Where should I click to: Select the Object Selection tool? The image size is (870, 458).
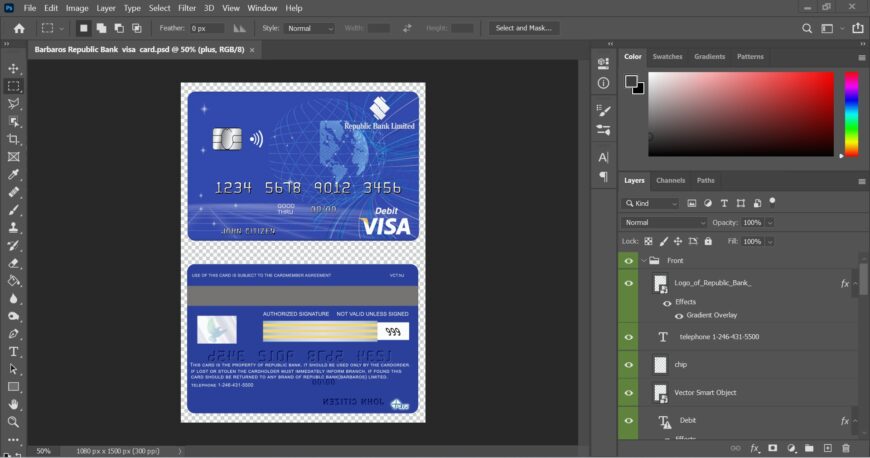click(13, 122)
